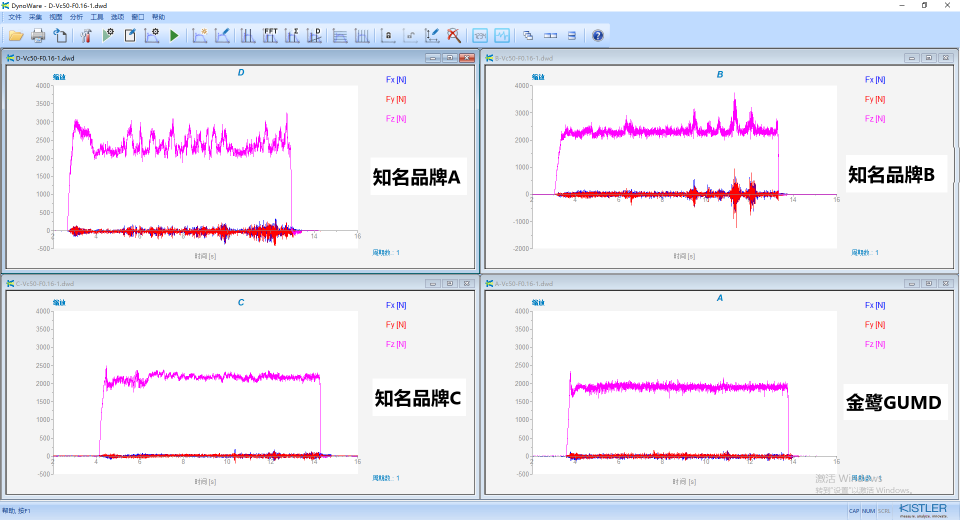
Task: Print the current graph
Action: coord(38,36)
